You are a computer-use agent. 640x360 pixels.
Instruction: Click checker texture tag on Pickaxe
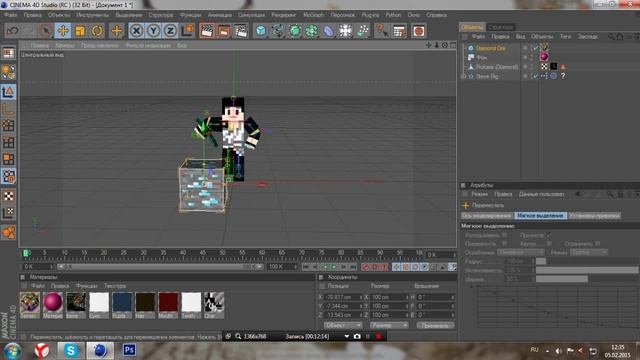click(x=544, y=66)
